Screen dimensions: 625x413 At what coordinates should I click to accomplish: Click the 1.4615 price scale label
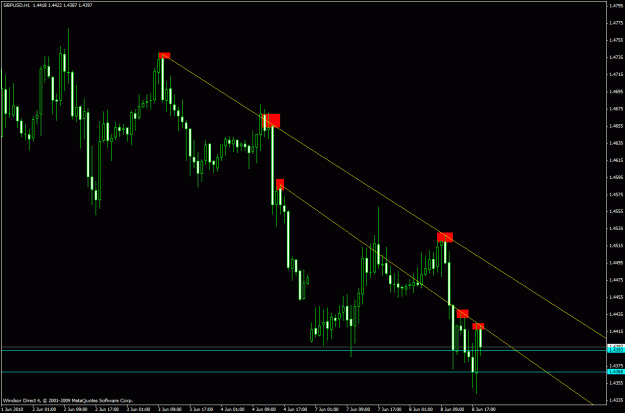pyautogui.click(x=615, y=160)
